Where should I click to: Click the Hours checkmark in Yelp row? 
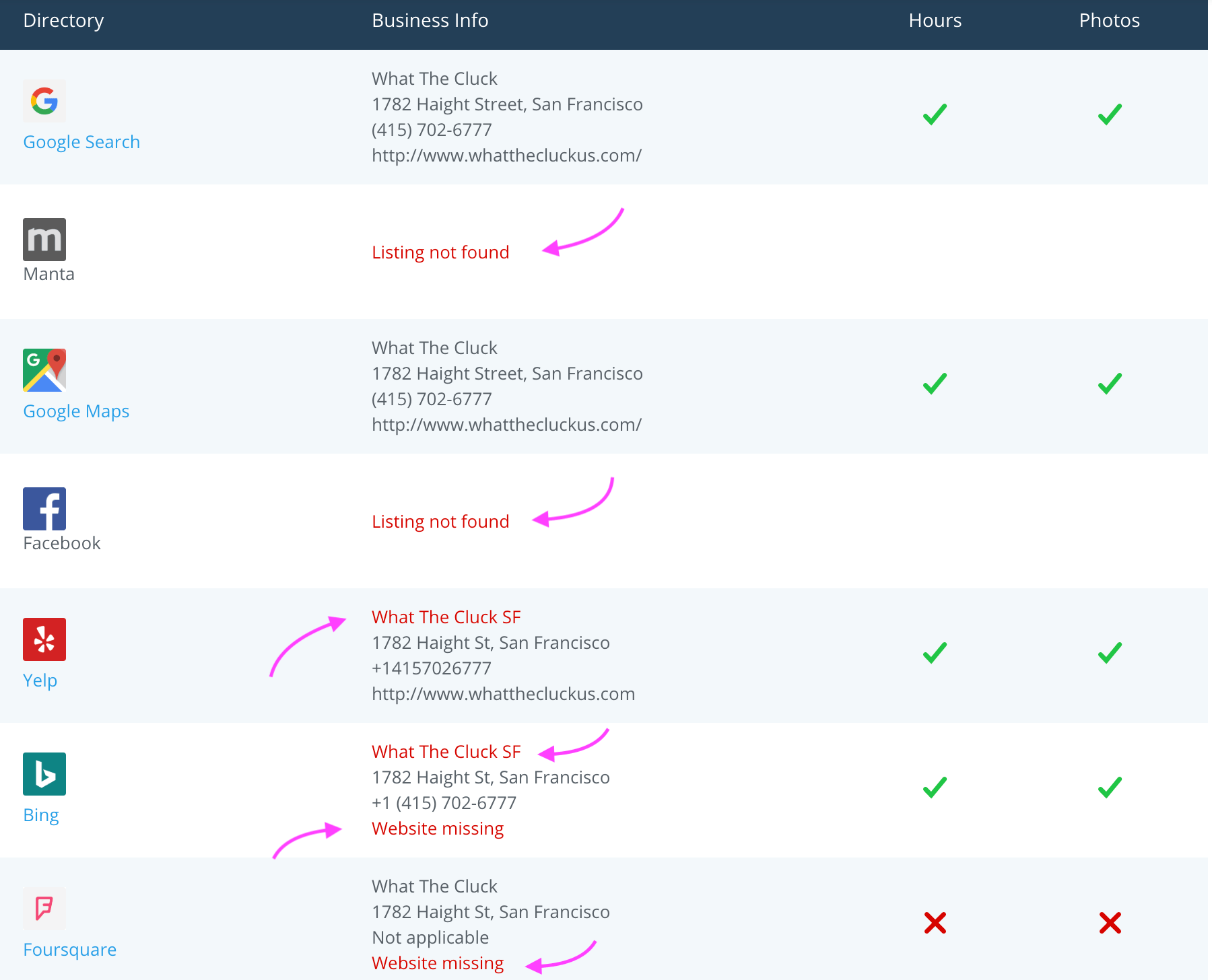pos(935,653)
